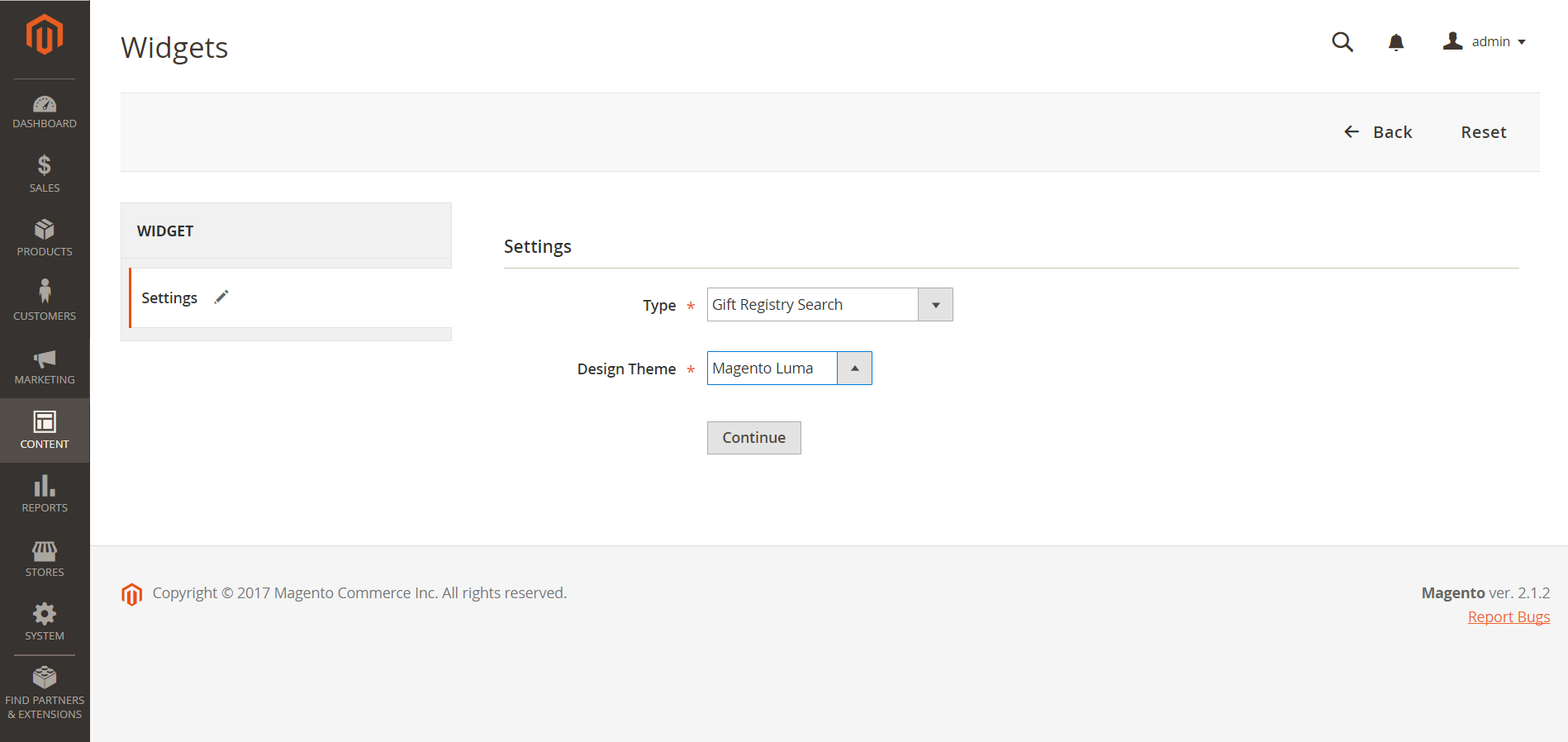1568x742 pixels.
Task: Open the Content menu
Action: [x=45, y=430]
